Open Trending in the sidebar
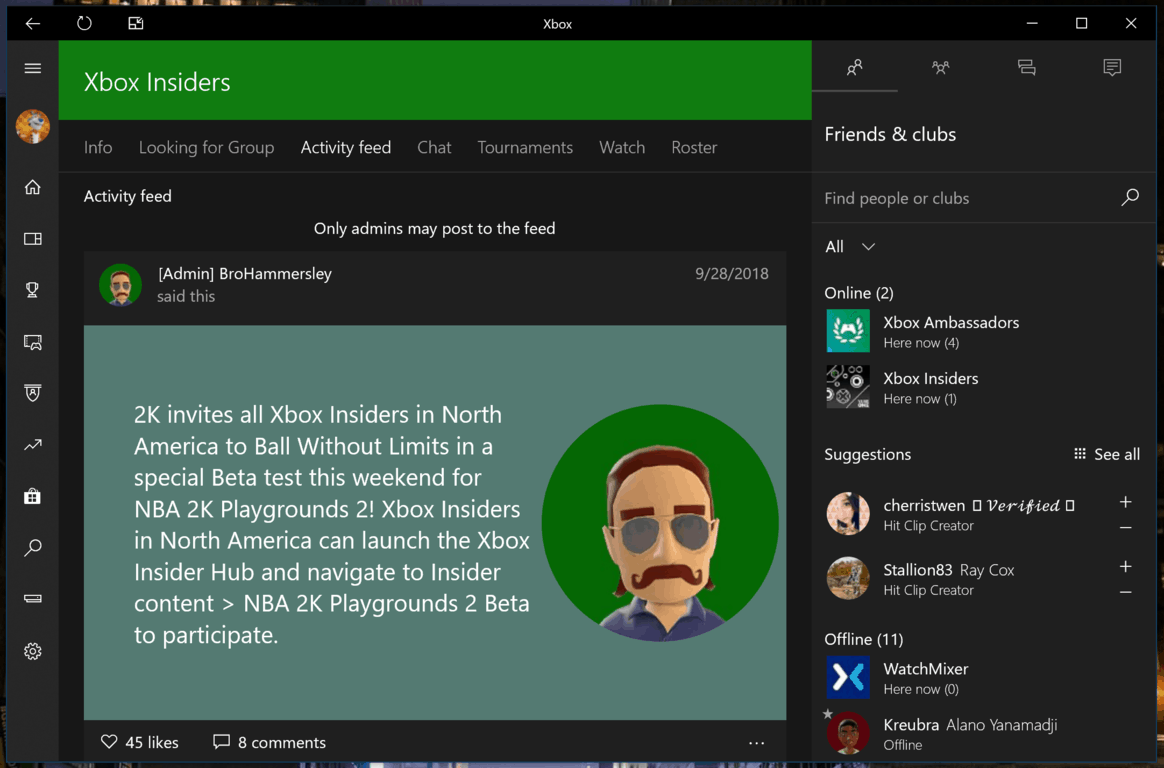The height and width of the screenshot is (768, 1164). 33,445
